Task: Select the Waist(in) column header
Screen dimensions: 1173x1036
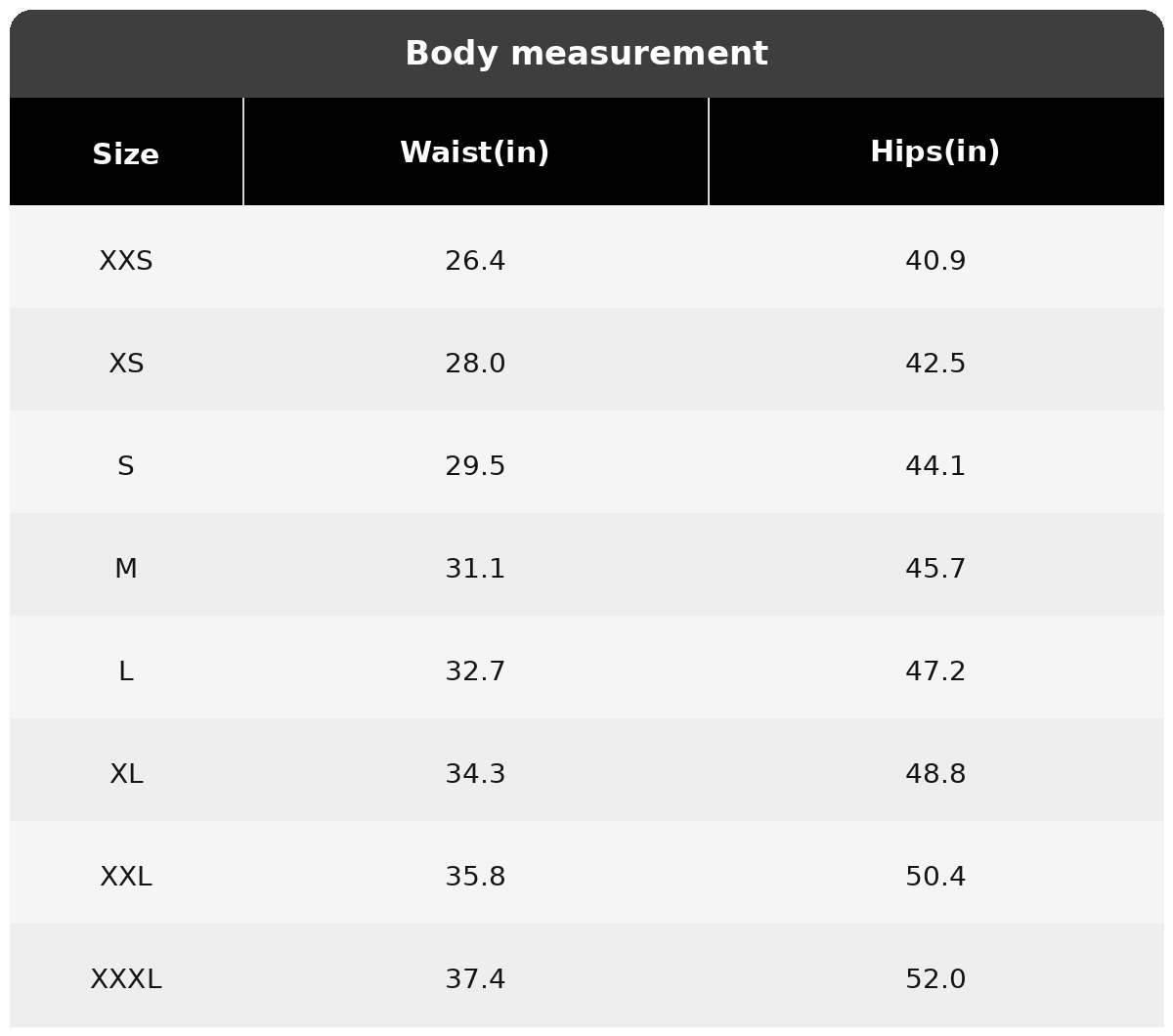Action: coord(475,152)
